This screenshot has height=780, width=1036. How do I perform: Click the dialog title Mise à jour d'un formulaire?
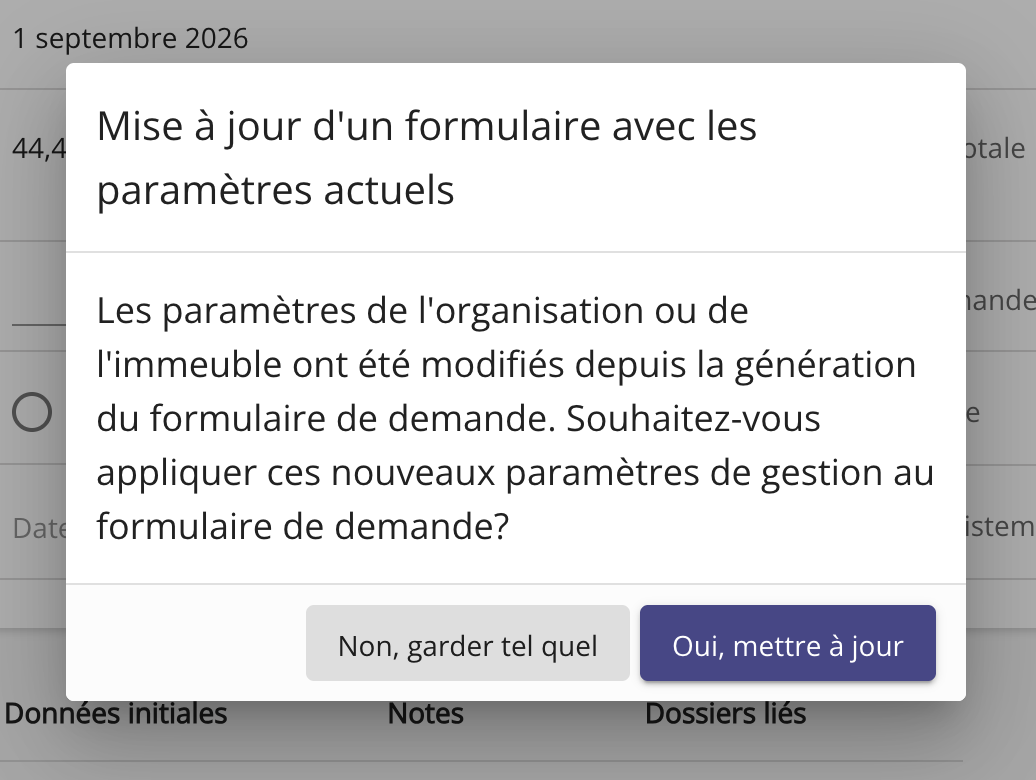[x=427, y=127]
